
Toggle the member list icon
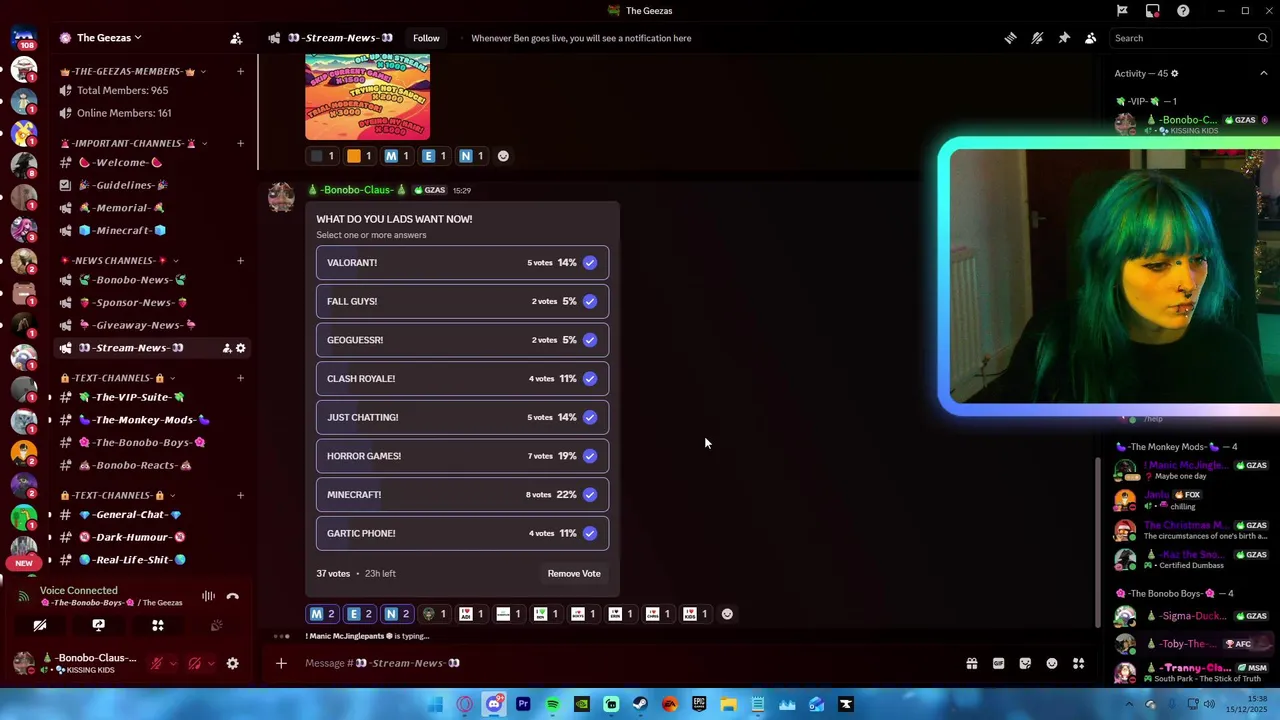[x=1091, y=38]
